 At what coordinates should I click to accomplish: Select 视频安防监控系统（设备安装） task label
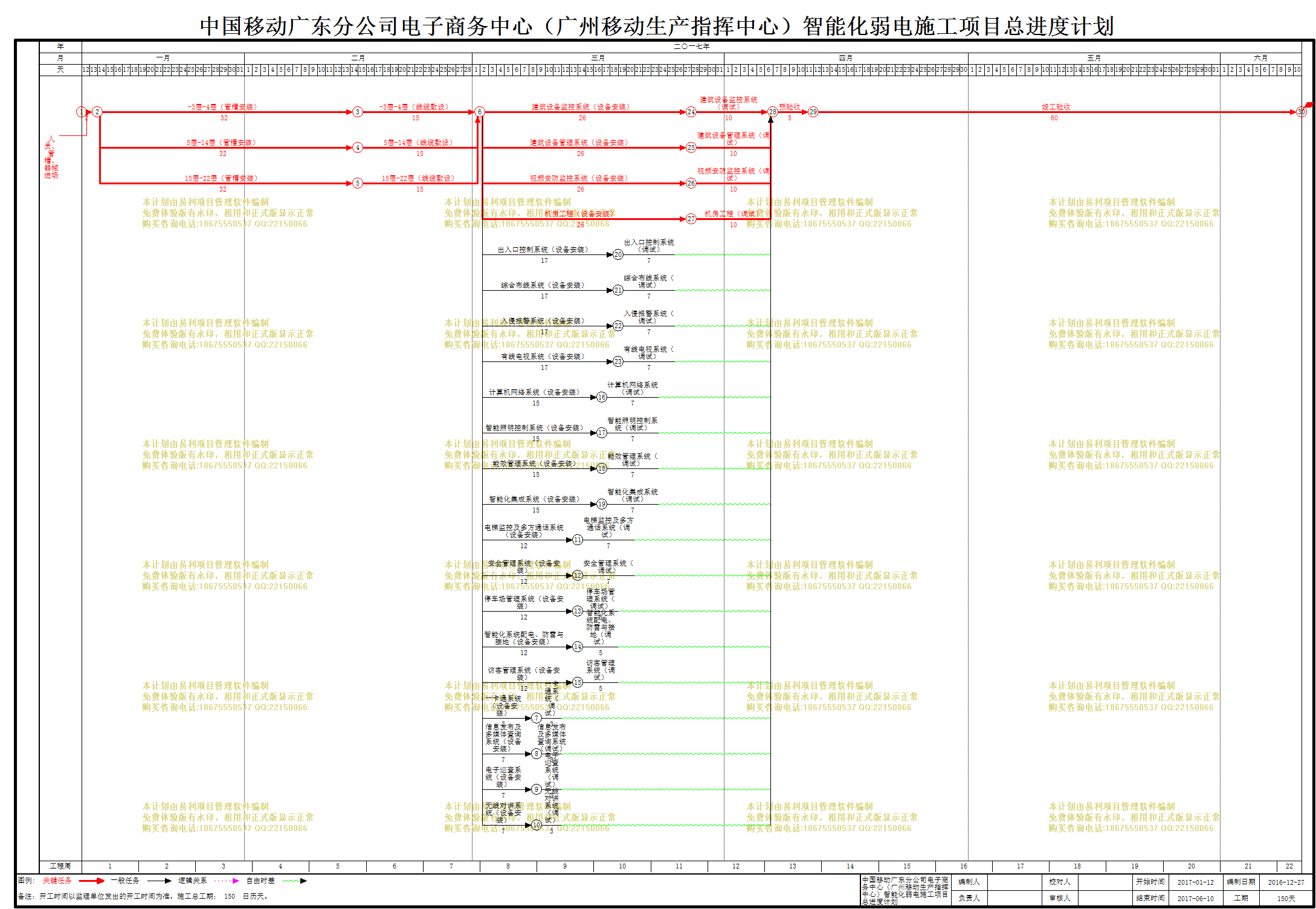pos(579,178)
